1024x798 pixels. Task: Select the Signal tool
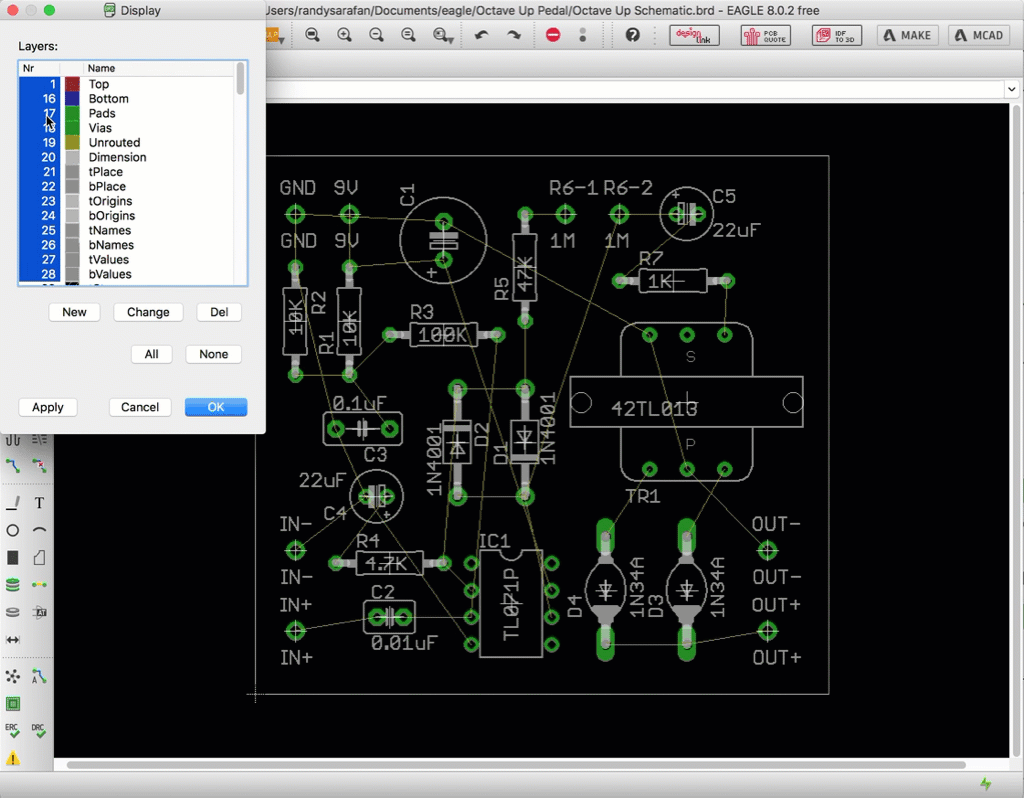click(x=39, y=584)
